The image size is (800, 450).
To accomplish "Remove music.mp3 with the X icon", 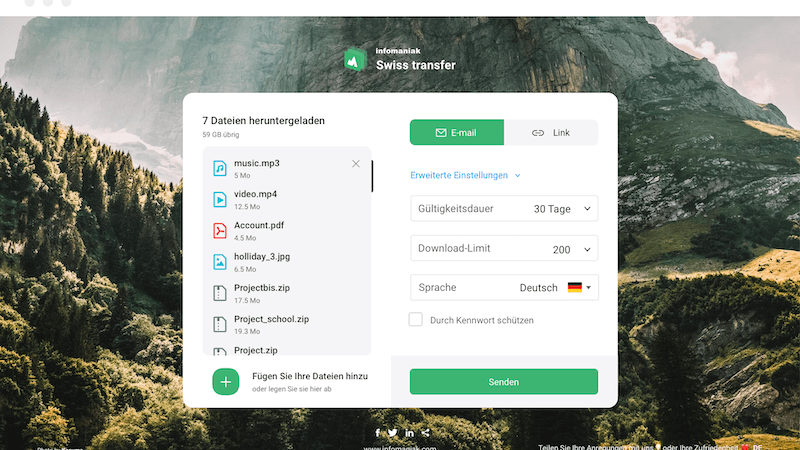I will coord(356,164).
